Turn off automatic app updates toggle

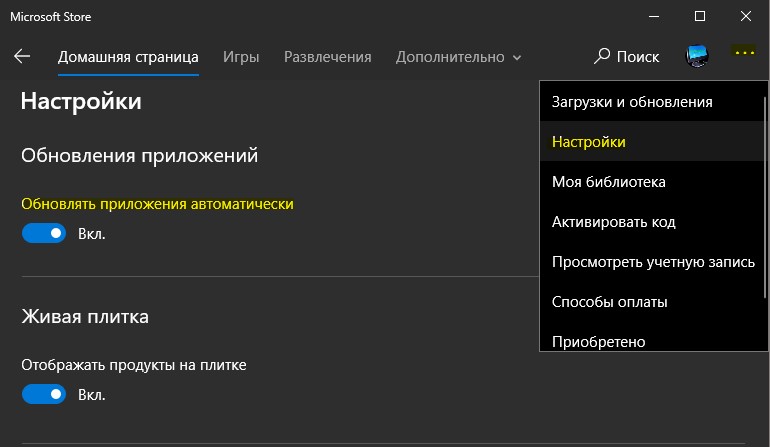pos(44,233)
